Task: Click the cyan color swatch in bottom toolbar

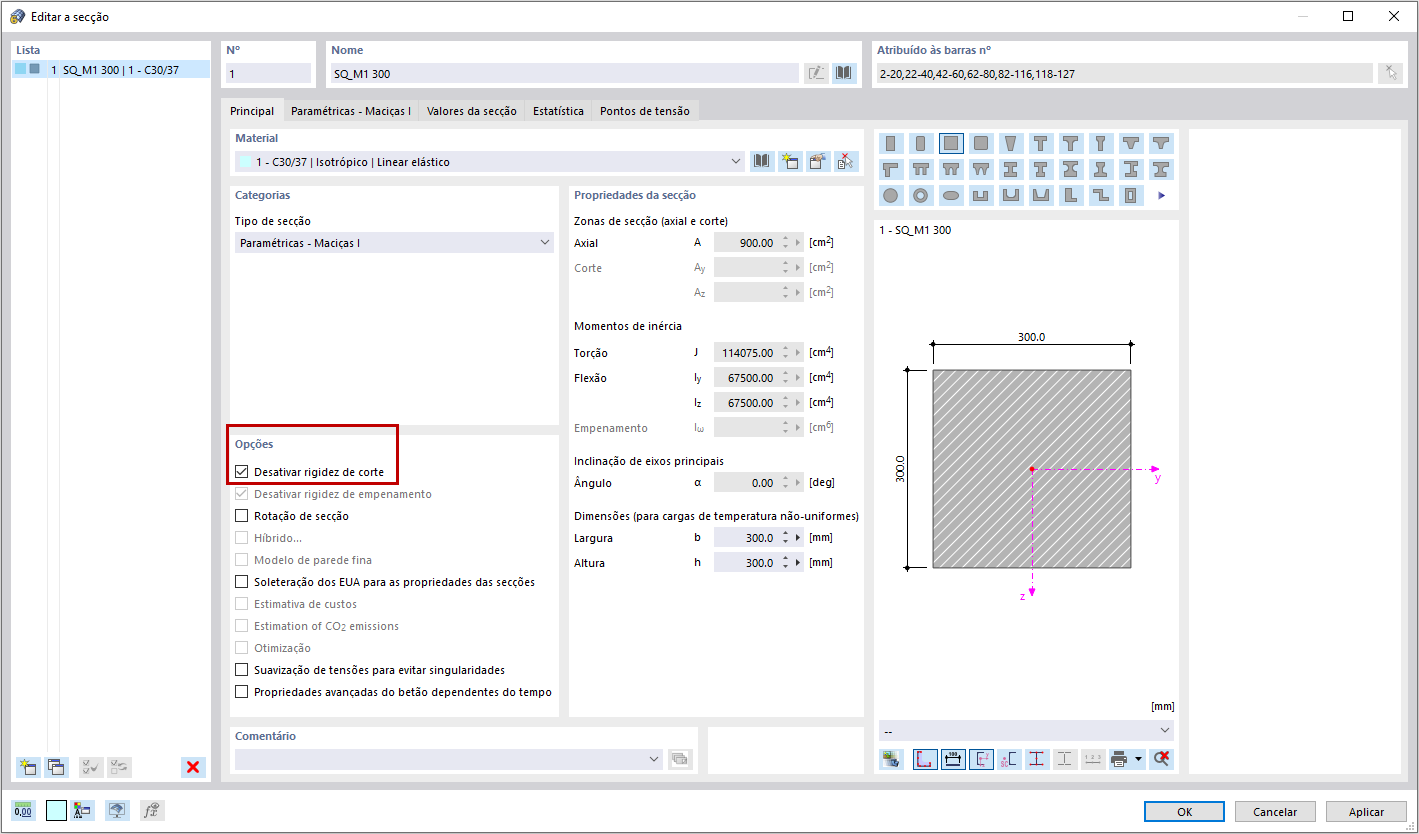Action: point(56,811)
